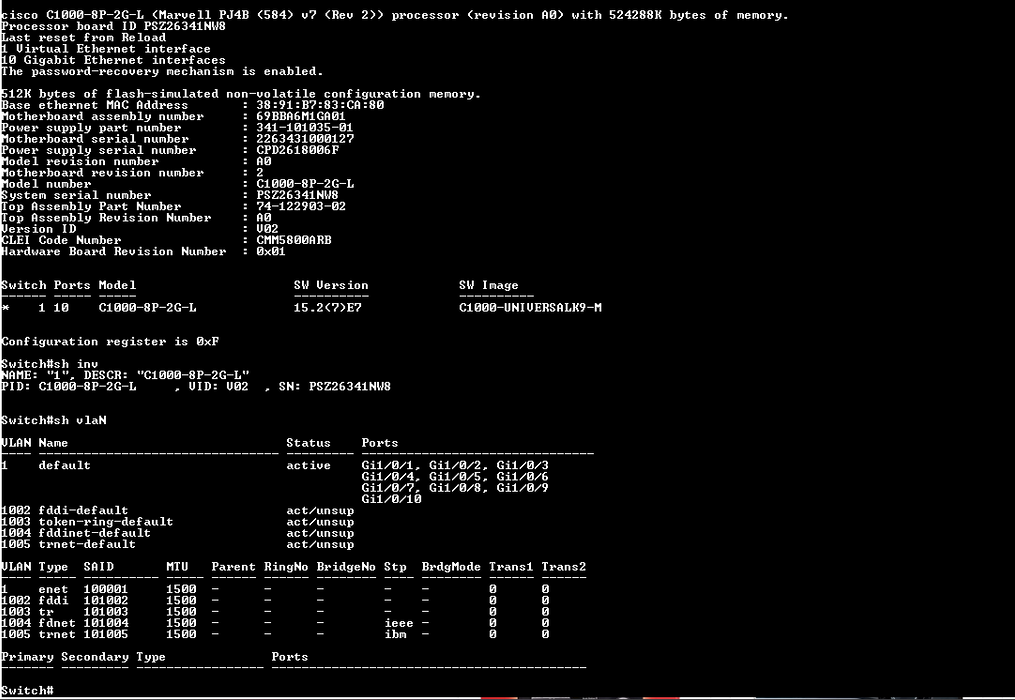Click the password-recovery mechanism enabled line
The image size is (1015, 700).
(162, 71)
